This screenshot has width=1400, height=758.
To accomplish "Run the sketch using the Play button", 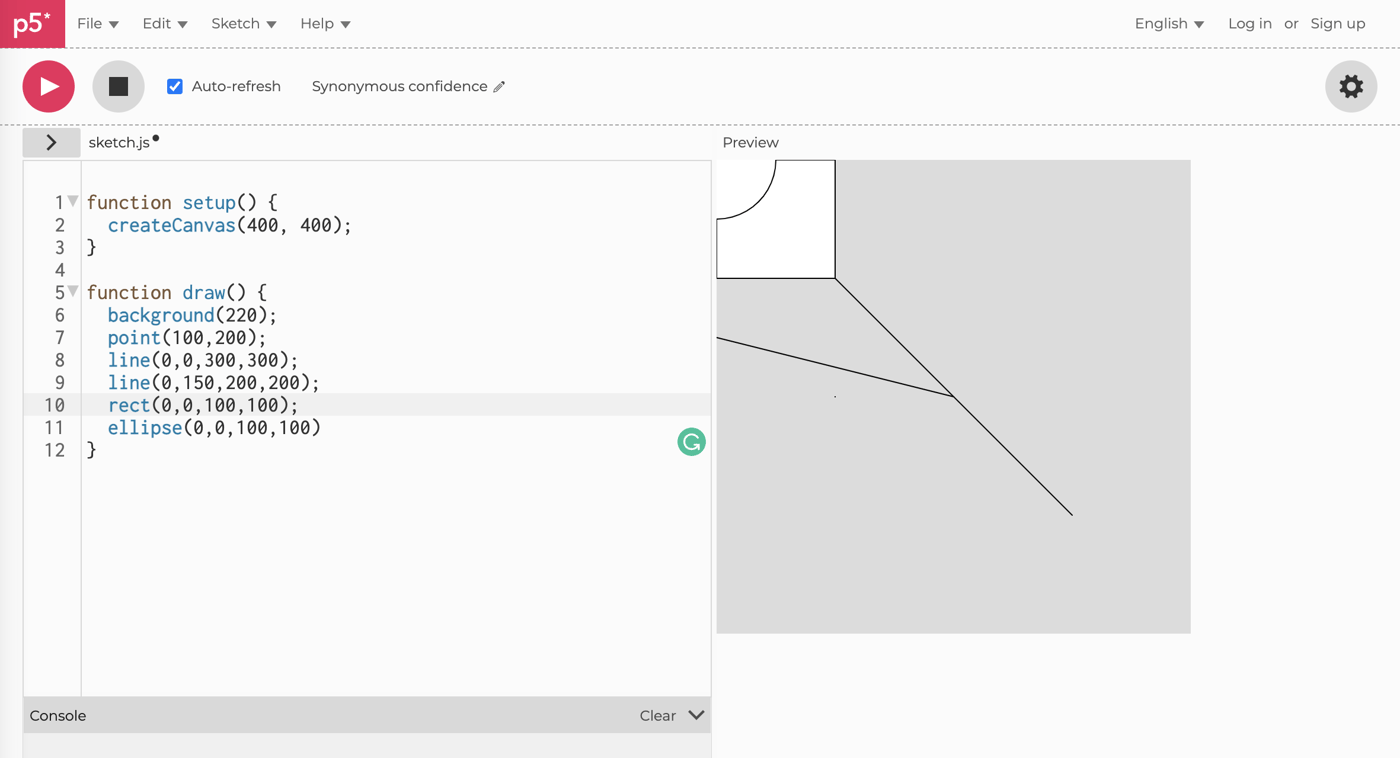I will [47, 86].
